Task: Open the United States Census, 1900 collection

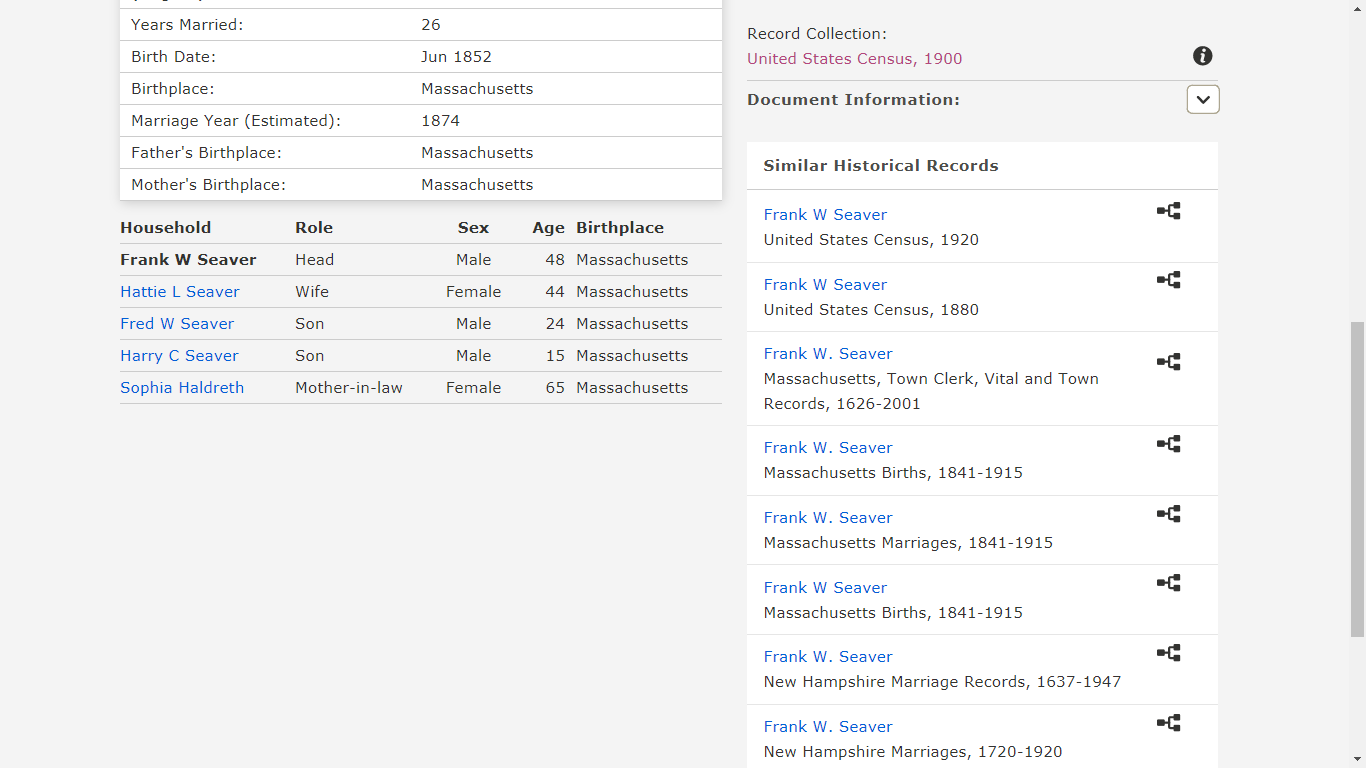Action: tap(854, 59)
